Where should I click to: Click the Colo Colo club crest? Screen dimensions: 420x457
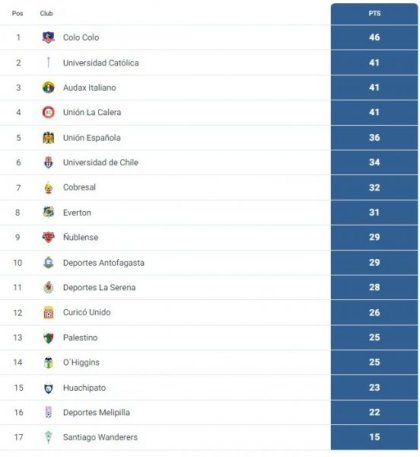pos(48,37)
